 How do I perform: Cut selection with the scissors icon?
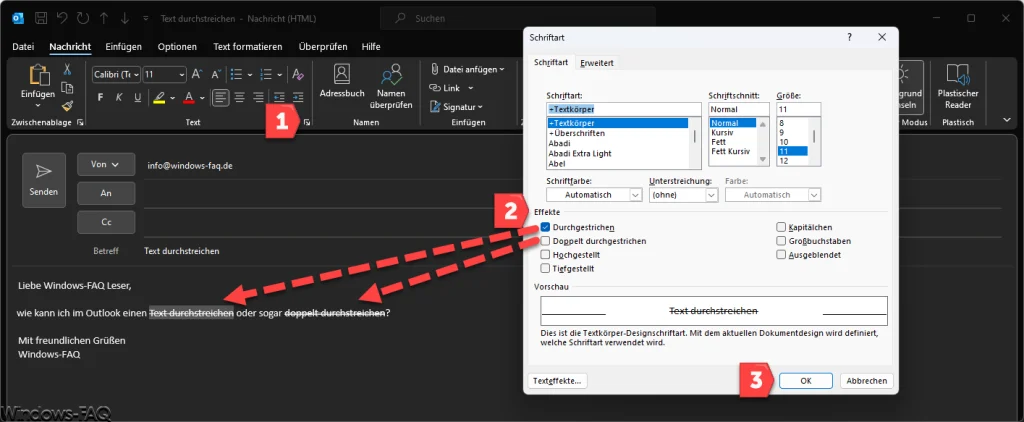tap(67, 70)
